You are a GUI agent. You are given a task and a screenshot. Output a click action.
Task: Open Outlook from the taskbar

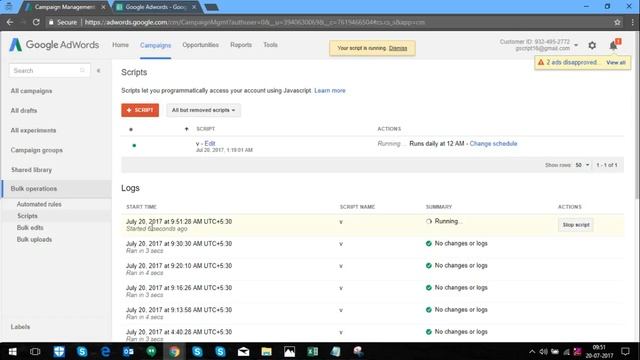point(128,351)
